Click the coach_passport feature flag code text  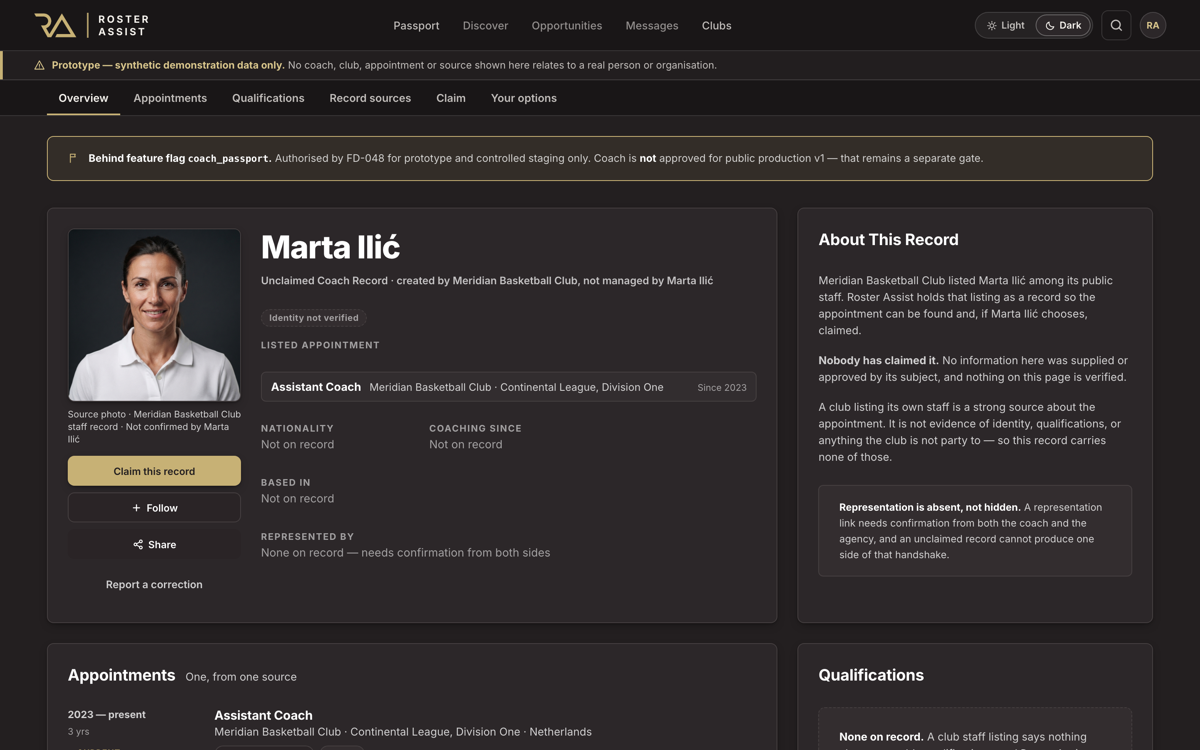tap(228, 158)
